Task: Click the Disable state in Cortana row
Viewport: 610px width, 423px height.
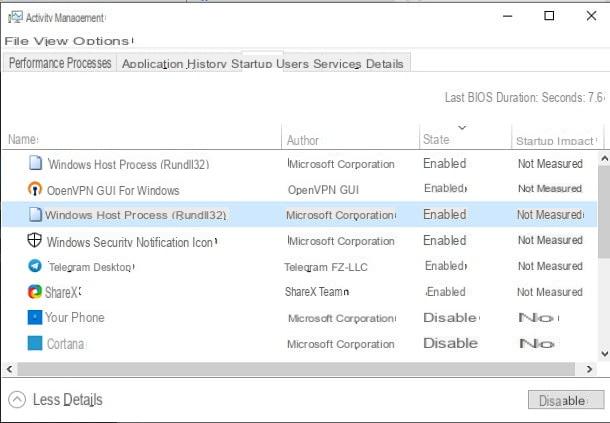Action: point(450,343)
